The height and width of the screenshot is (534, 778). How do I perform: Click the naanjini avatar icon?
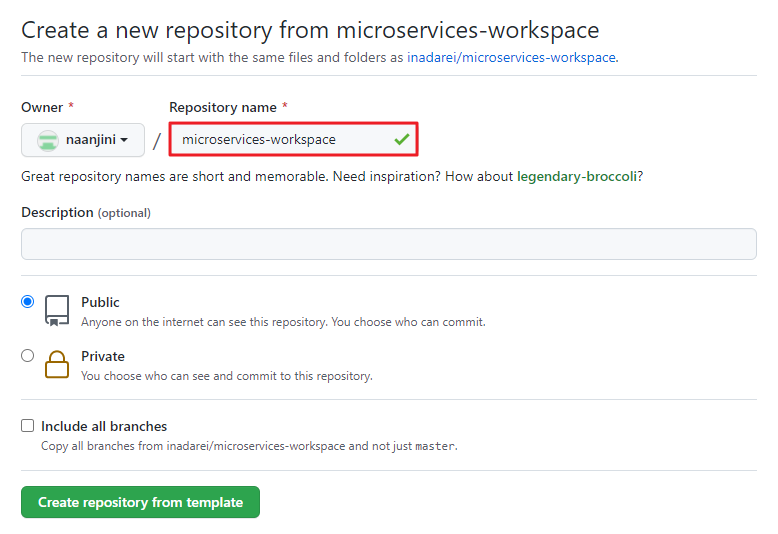pos(48,140)
